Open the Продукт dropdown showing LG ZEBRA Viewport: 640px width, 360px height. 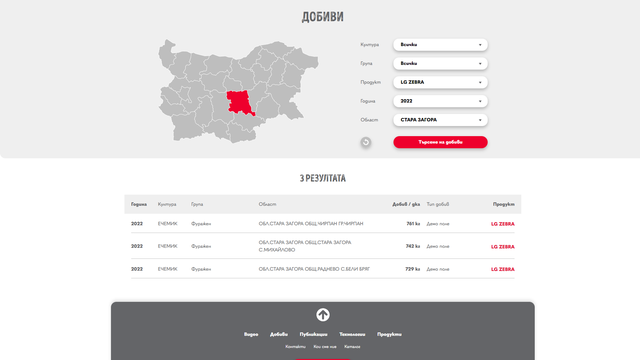point(440,82)
